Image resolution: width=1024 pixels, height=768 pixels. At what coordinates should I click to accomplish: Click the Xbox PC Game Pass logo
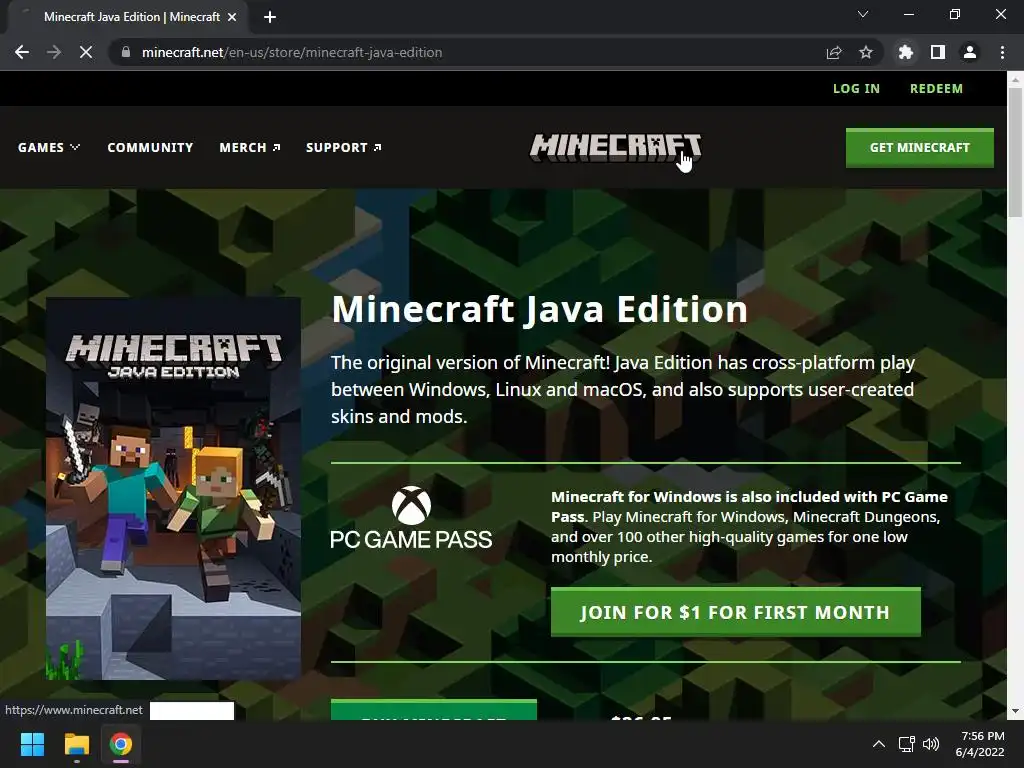click(411, 517)
